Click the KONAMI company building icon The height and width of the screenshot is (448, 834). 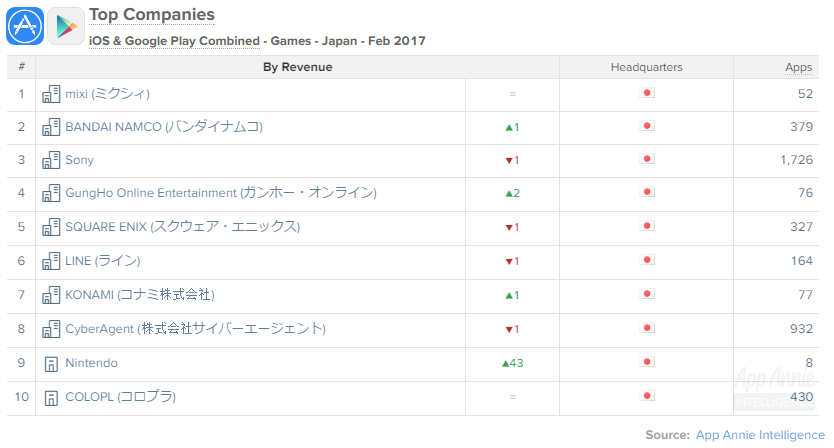(x=51, y=296)
